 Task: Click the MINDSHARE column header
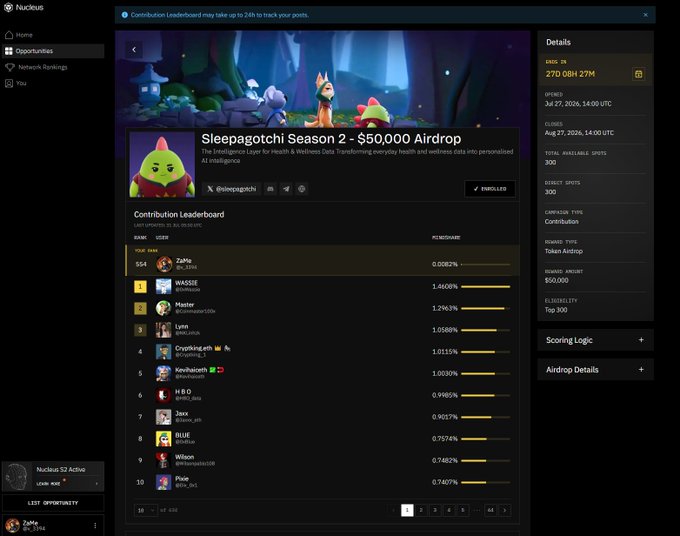coord(446,238)
